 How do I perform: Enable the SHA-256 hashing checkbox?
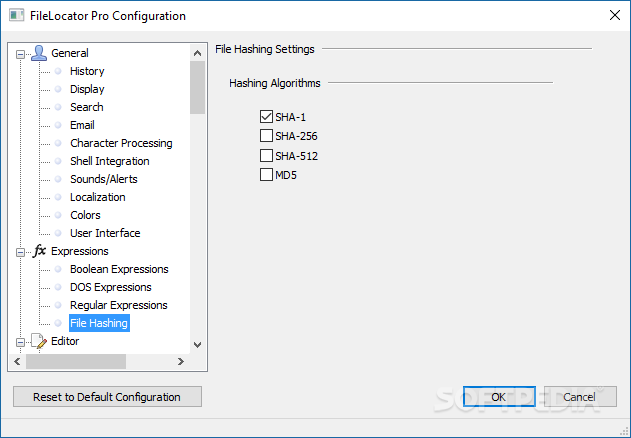(266, 136)
